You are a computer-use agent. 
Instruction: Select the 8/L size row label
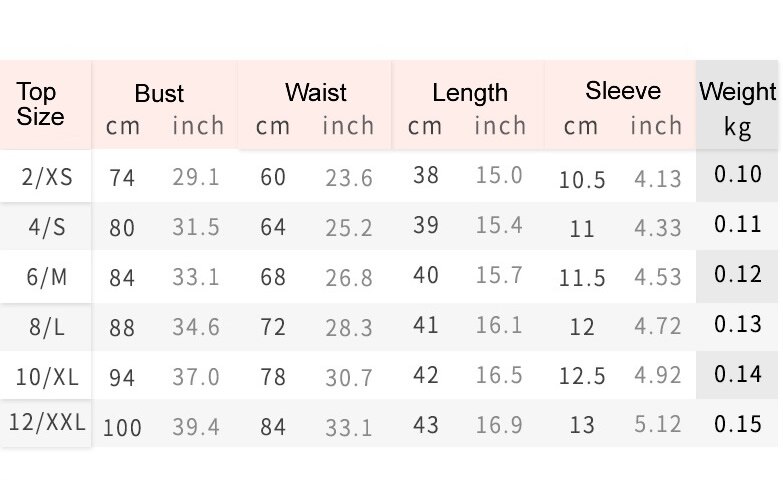(47, 327)
